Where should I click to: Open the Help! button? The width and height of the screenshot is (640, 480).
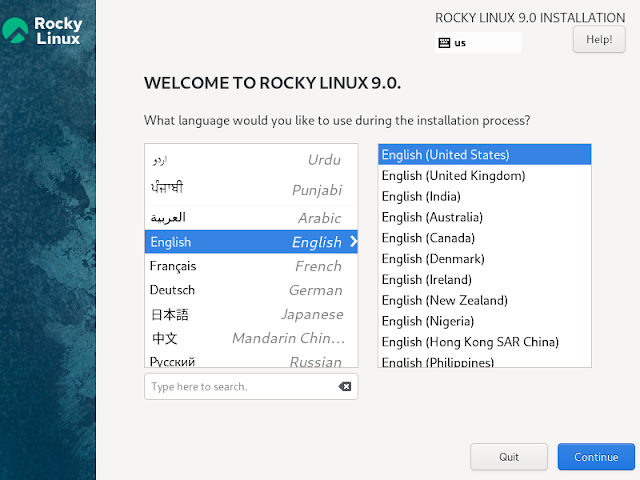pos(599,40)
